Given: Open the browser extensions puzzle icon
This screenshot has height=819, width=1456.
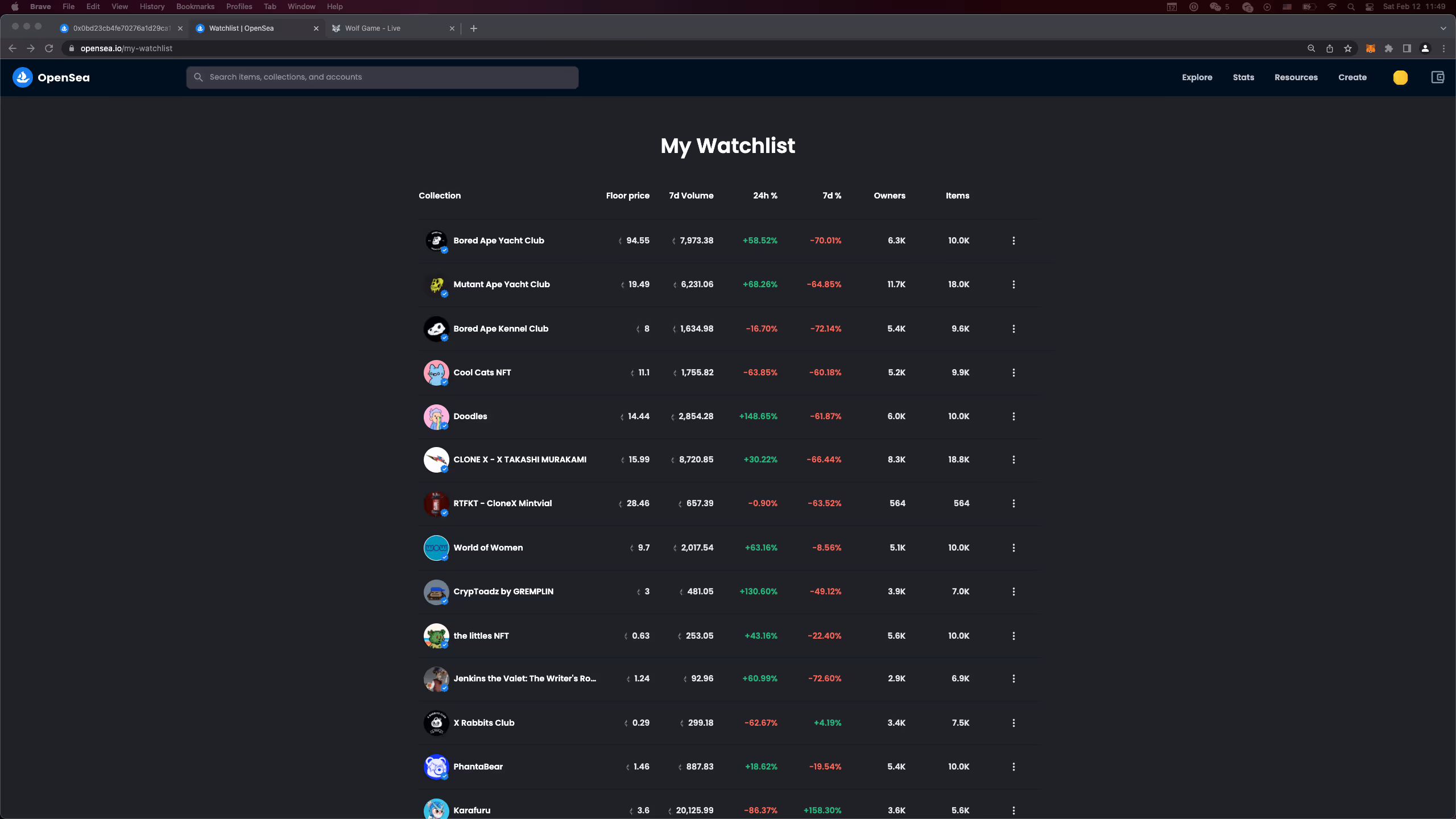Looking at the screenshot, I should pos(1389,48).
